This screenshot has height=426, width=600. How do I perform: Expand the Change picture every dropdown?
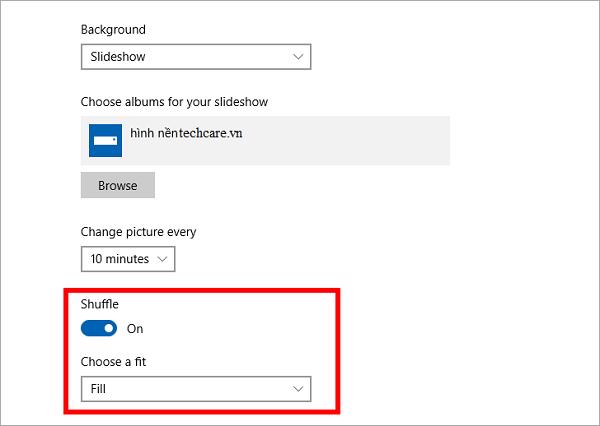(128, 259)
